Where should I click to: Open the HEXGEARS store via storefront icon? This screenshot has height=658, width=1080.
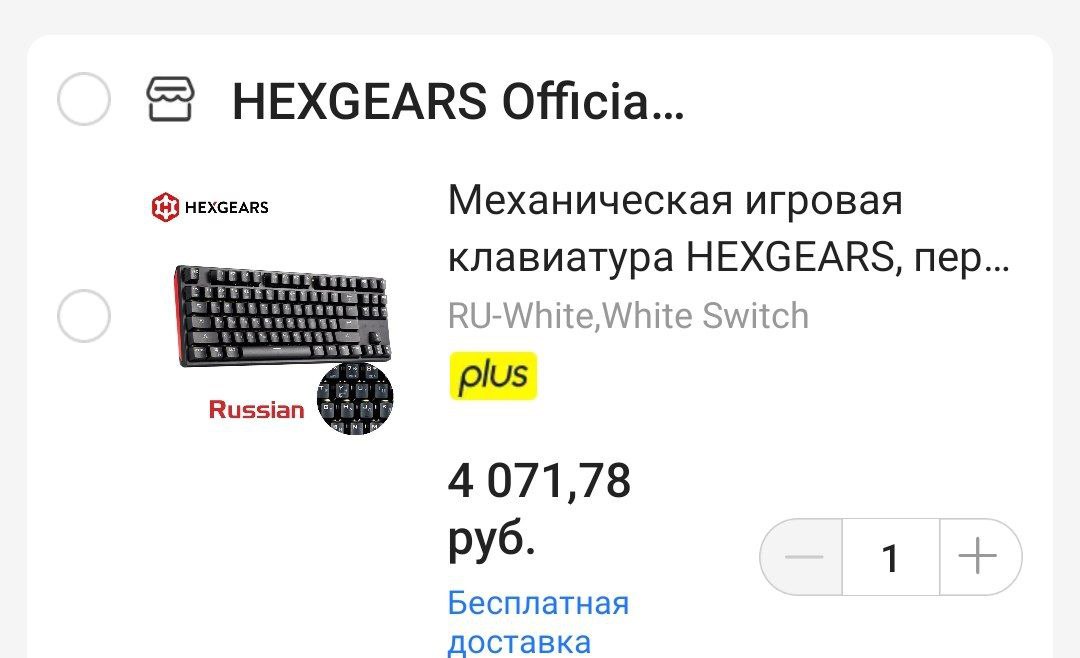click(170, 99)
